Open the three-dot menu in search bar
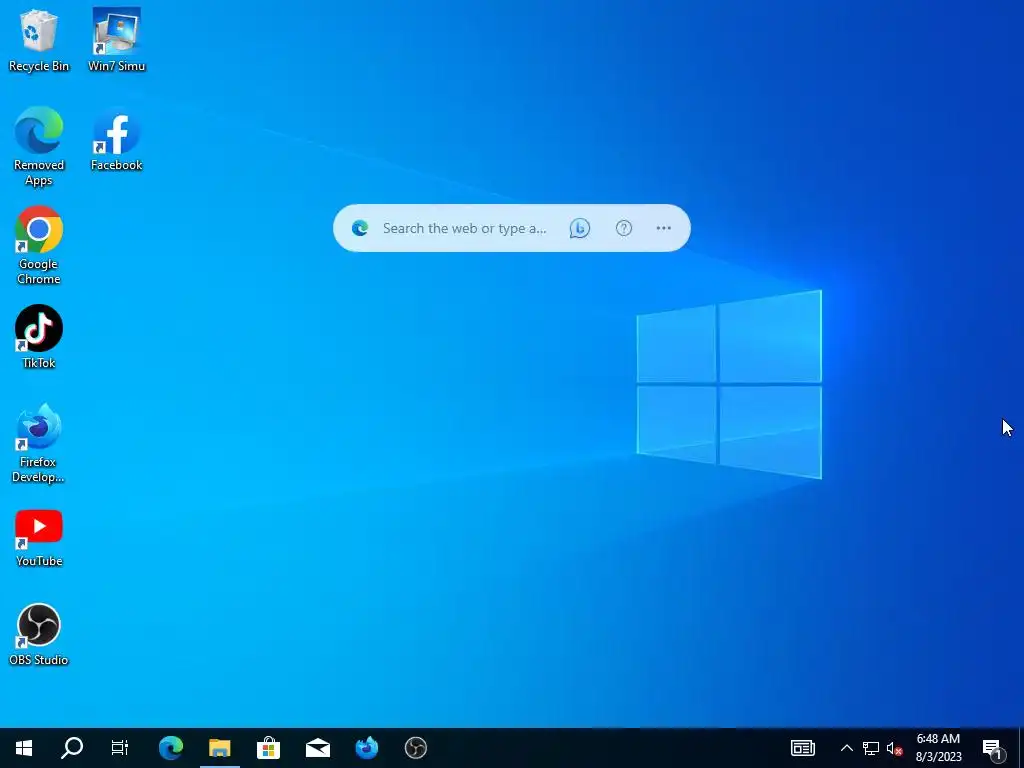The width and height of the screenshot is (1024, 768). [664, 228]
